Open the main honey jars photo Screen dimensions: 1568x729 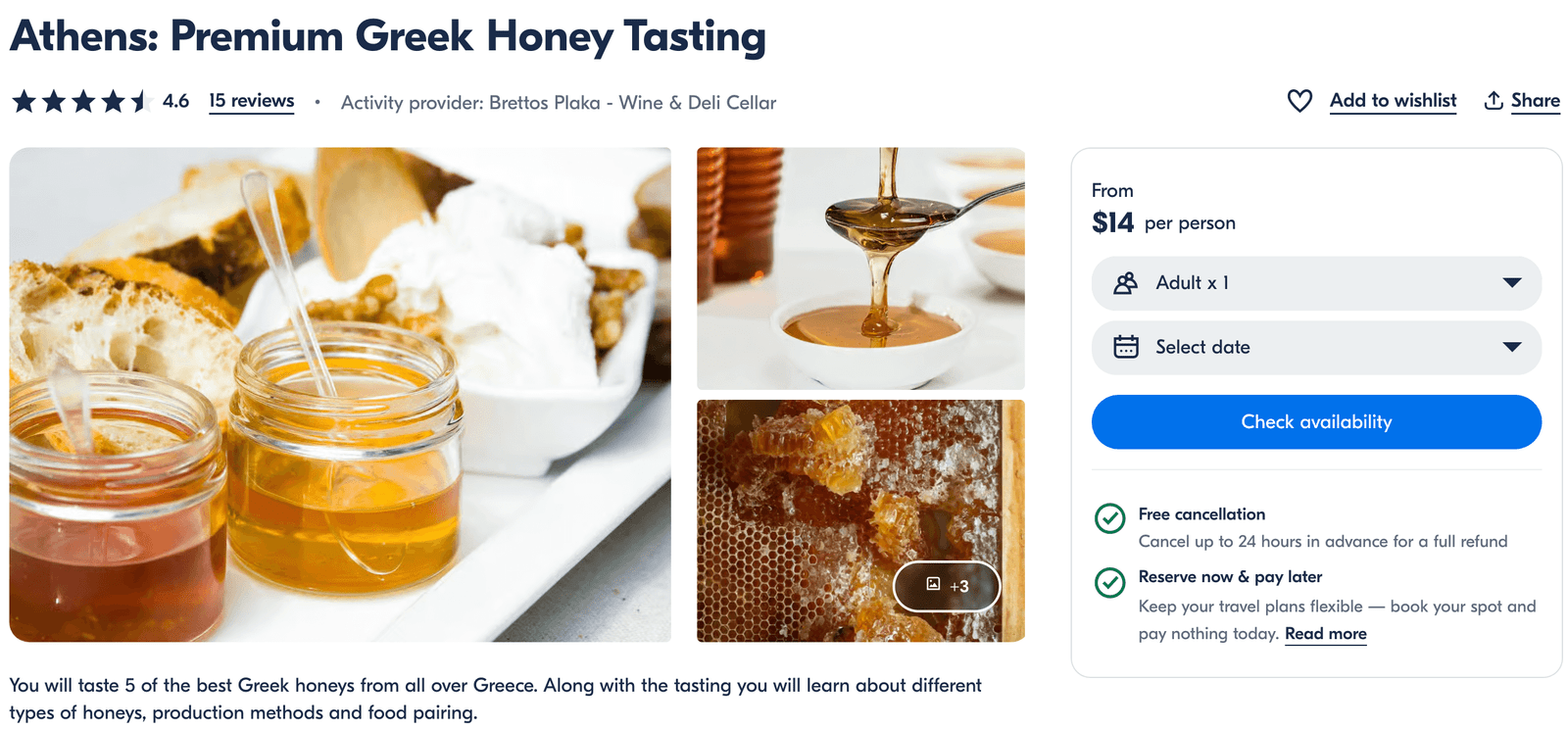(x=340, y=394)
